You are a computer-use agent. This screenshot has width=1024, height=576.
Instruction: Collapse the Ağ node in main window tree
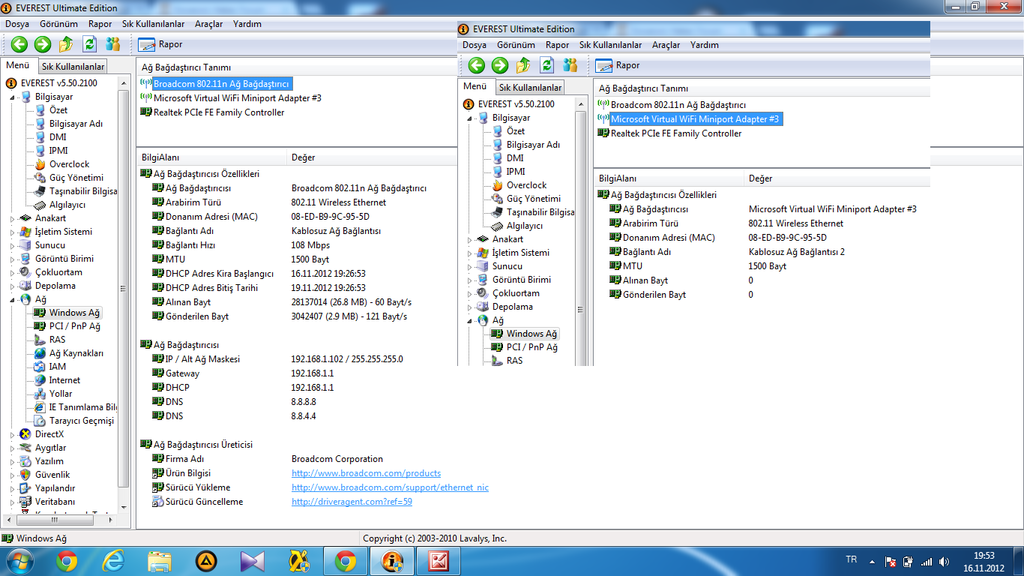tap(12, 300)
